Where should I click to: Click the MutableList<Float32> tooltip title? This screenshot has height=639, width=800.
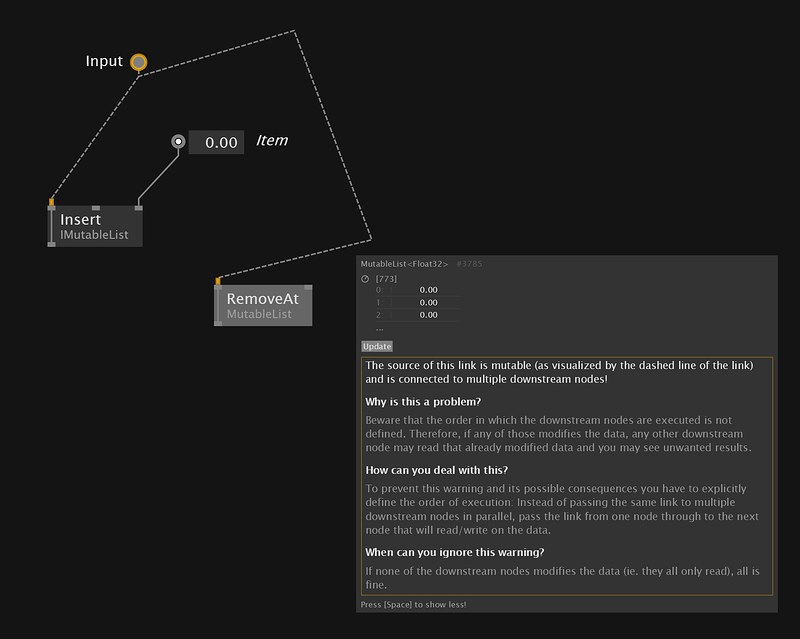coord(405,263)
